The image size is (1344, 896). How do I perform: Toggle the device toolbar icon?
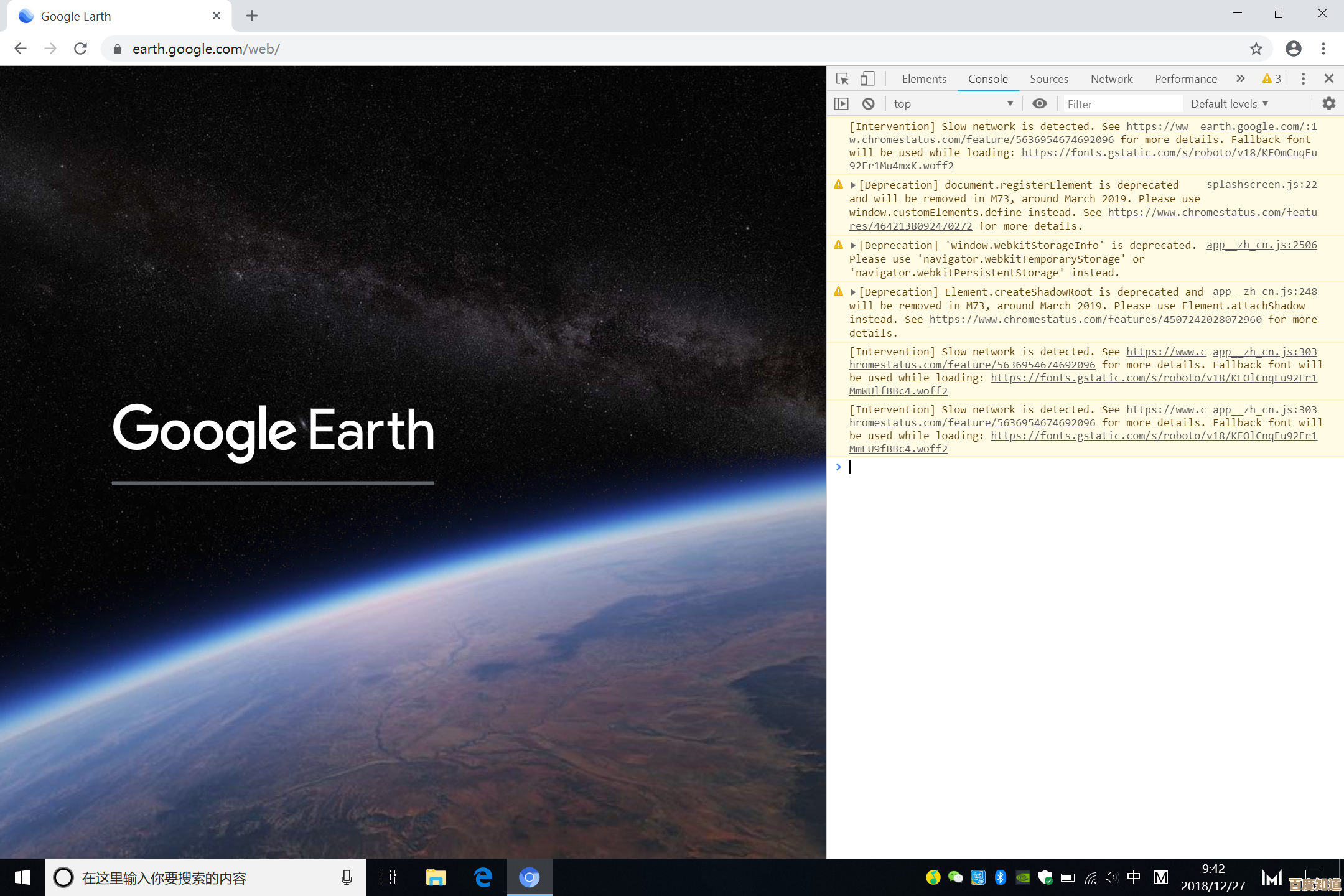[867, 79]
